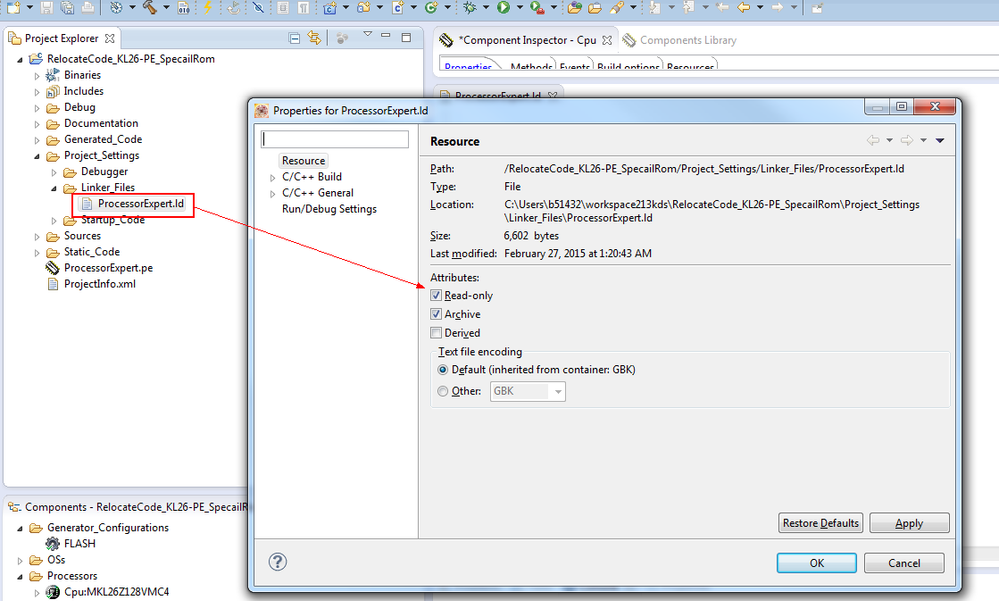Minimize the Project Explorer view

[x=386, y=36]
